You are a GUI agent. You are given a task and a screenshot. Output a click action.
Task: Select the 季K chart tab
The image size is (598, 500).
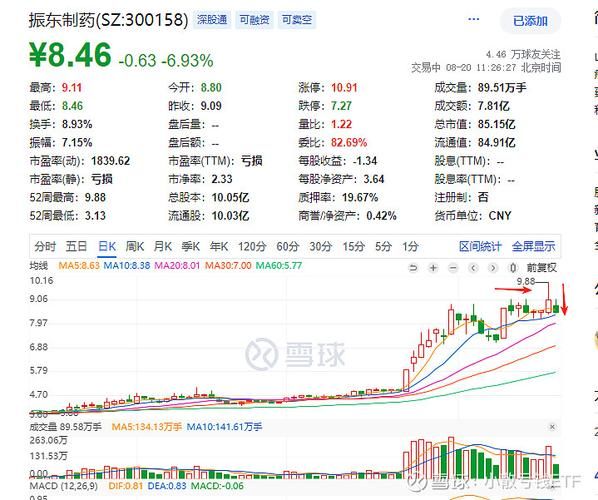tap(191, 246)
